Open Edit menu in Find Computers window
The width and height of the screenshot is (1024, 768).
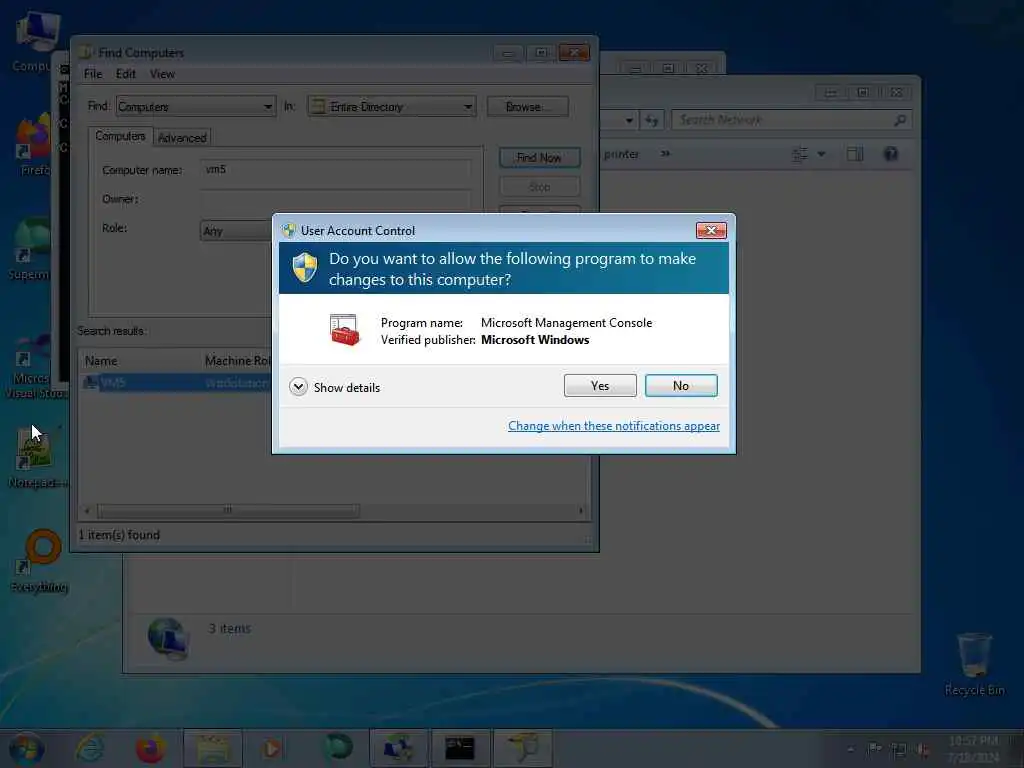coord(125,74)
